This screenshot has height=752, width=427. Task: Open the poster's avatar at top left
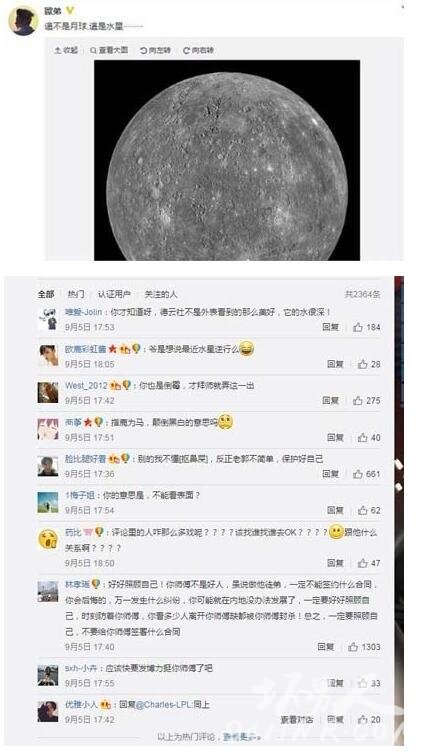(23, 21)
